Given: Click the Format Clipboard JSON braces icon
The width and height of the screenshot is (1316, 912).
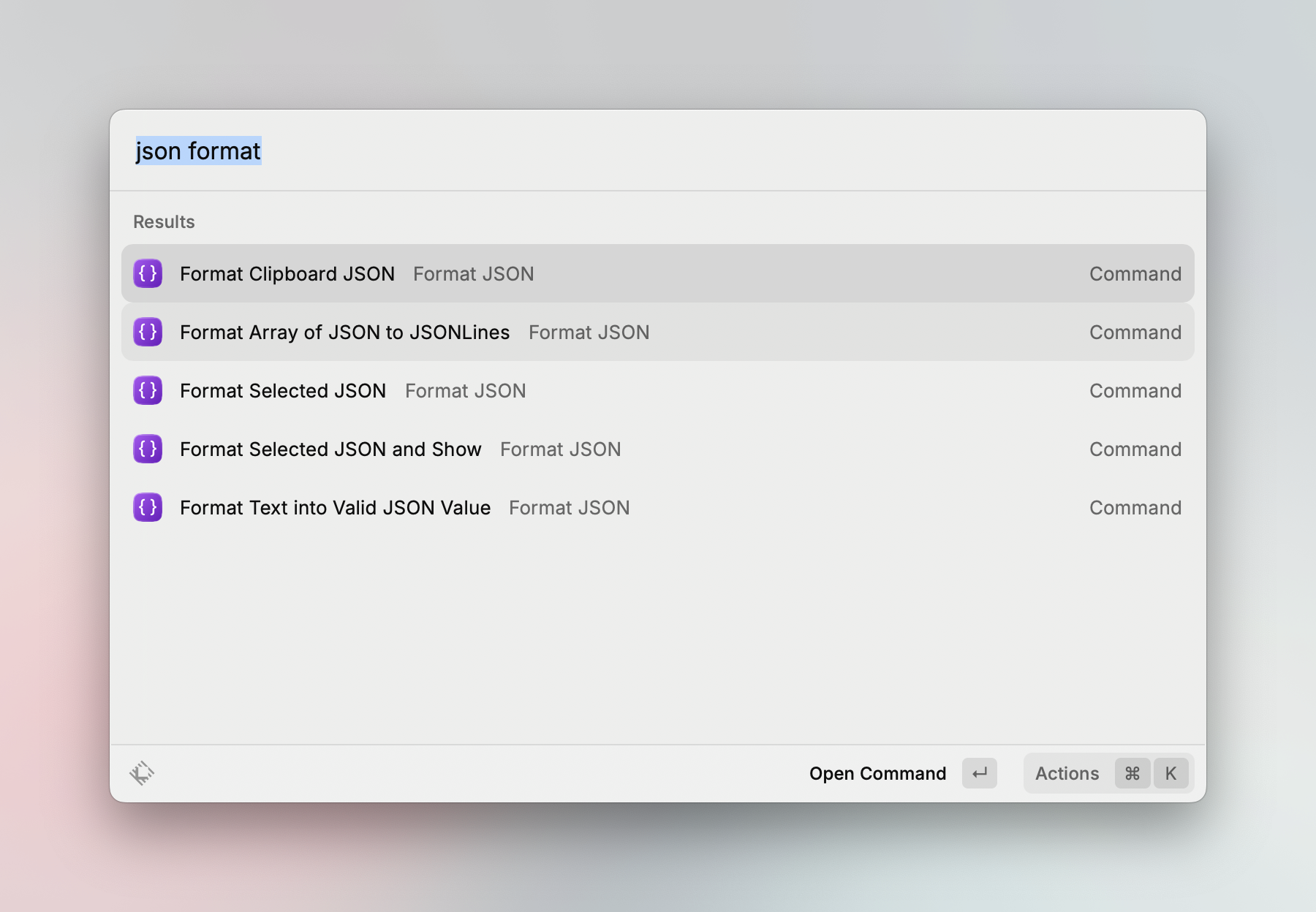Looking at the screenshot, I should (x=148, y=274).
